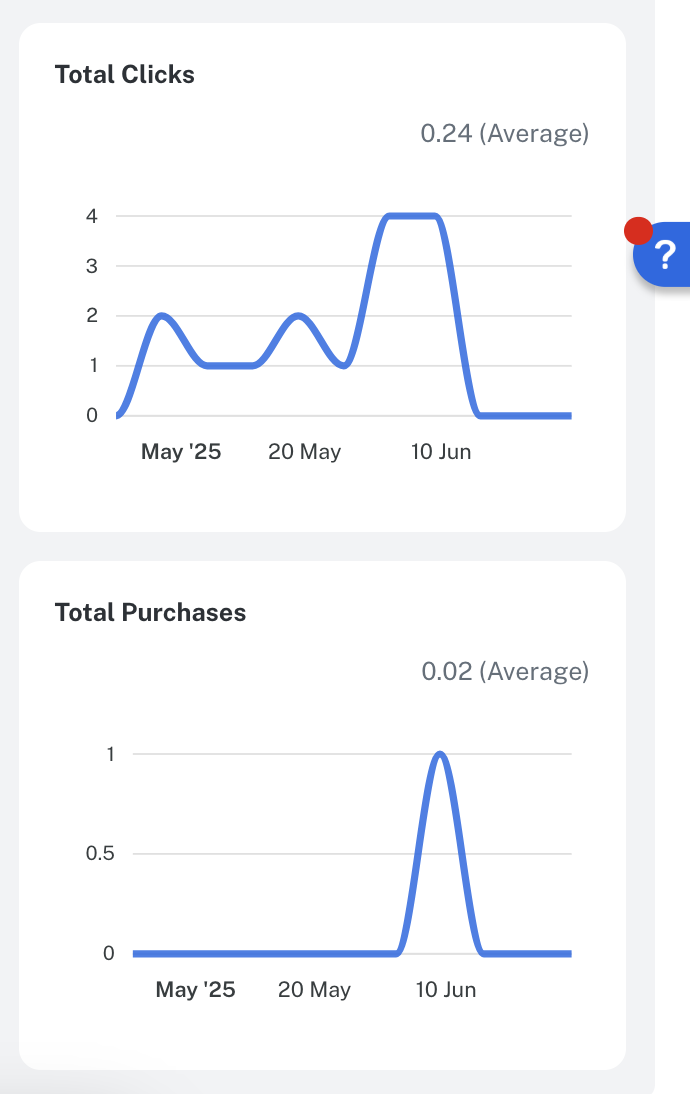Click the 0.24 (Average) label

pyautogui.click(x=504, y=133)
